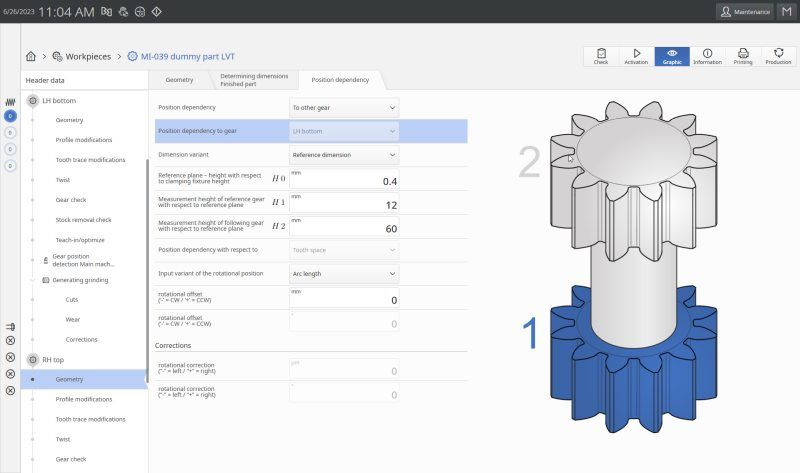Toggle the Graphic eye view
The height and width of the screenshot is (473, 800).
672,56
